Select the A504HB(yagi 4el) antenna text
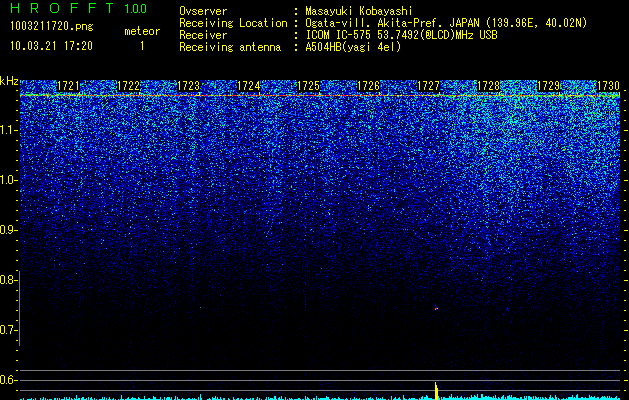The width and height of the screenshot is (629, 400). (x=353, y=47)
